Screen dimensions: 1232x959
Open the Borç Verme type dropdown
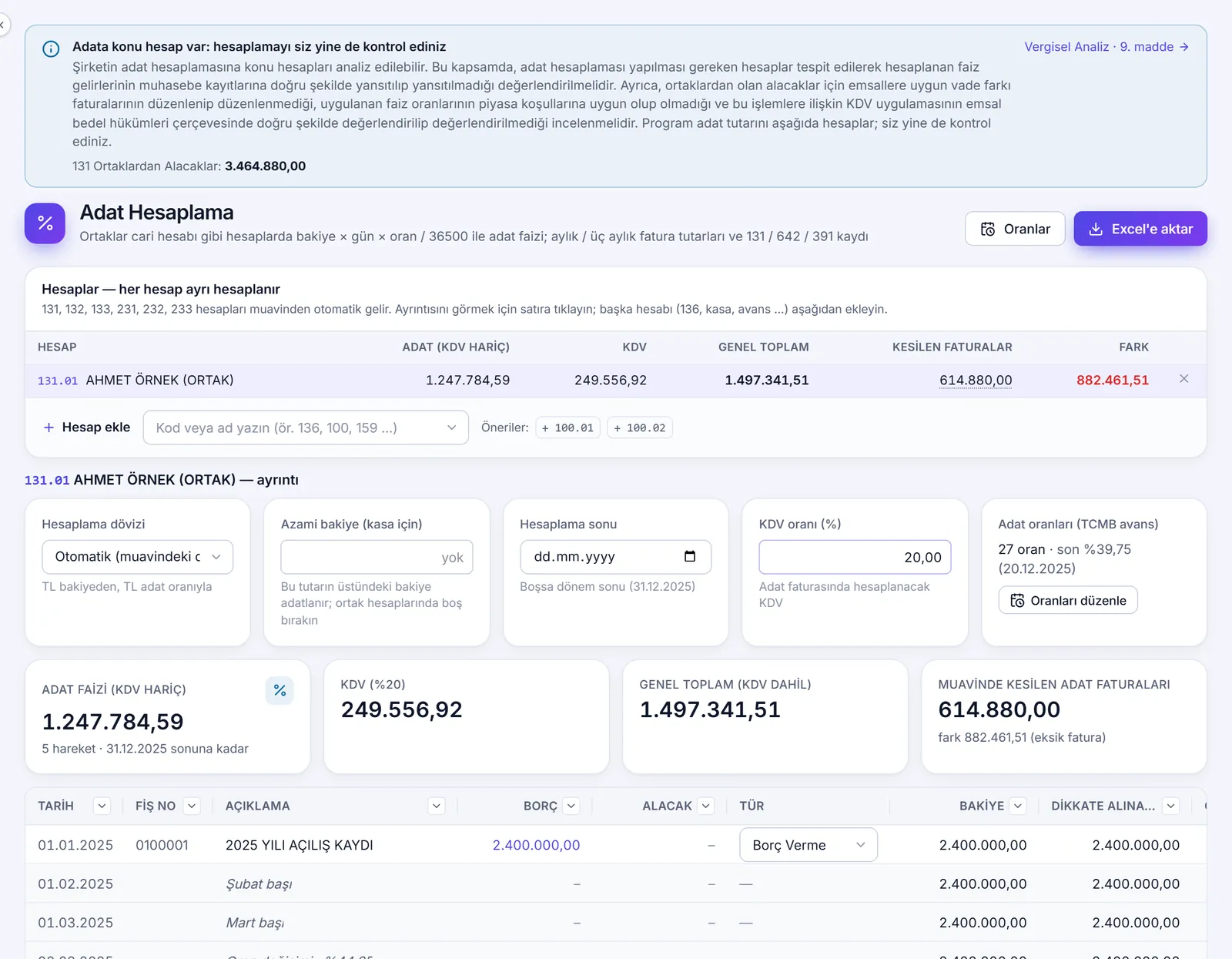click(x=808, y=845)
